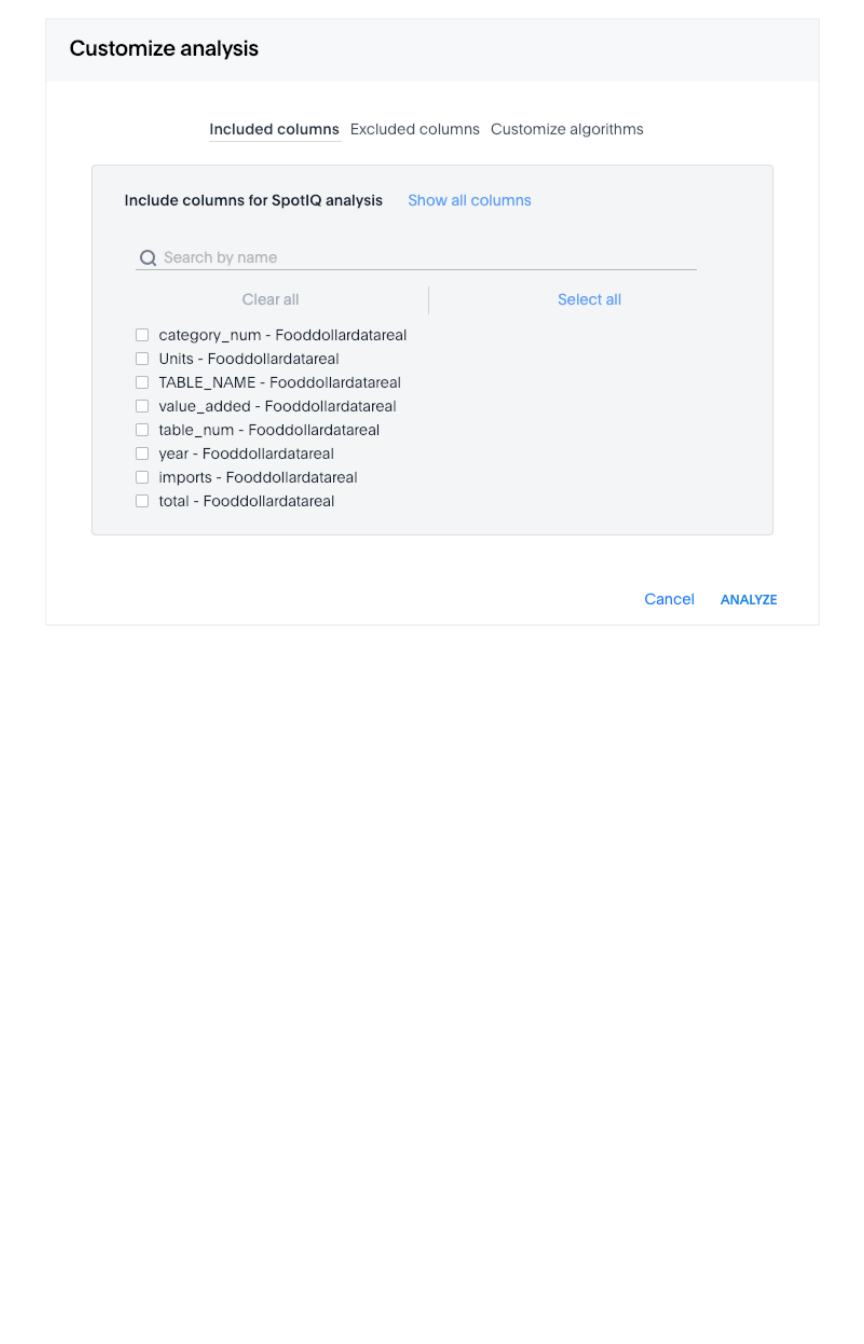
Task: Switch to the Included columns tab
Action: (274, 129)
